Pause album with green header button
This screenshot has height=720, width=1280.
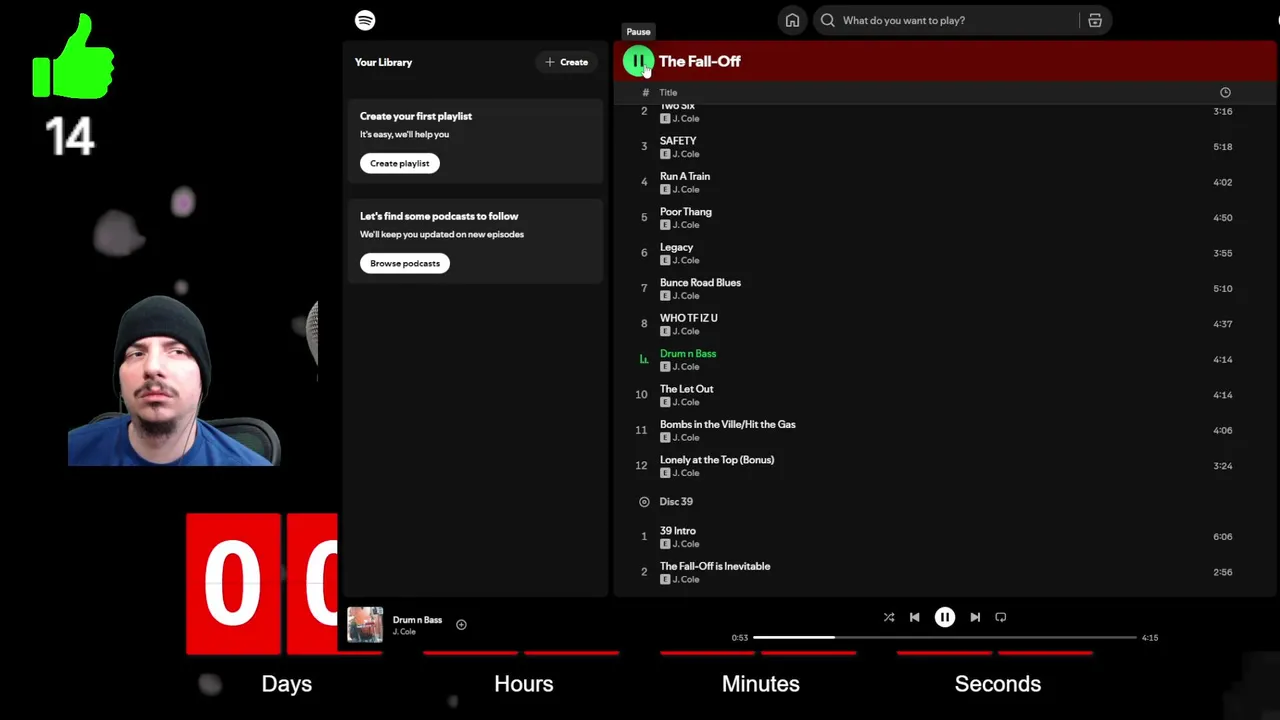pyautogui.click(x=638, y=62)
